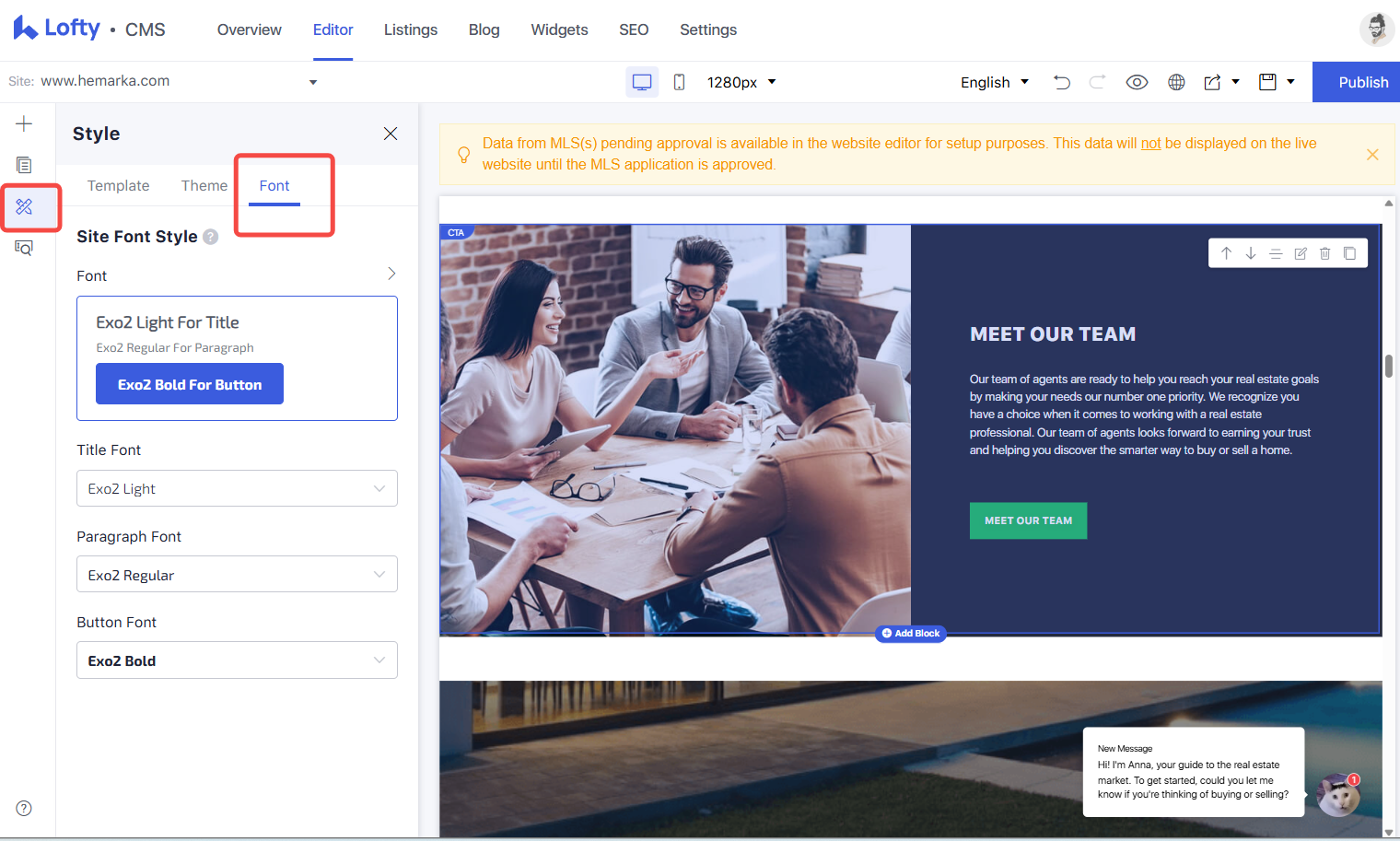Viewport: 1400px width, 841px height.
Task: Open the Style design tools sidebar icon
Action: click(24, 206)
